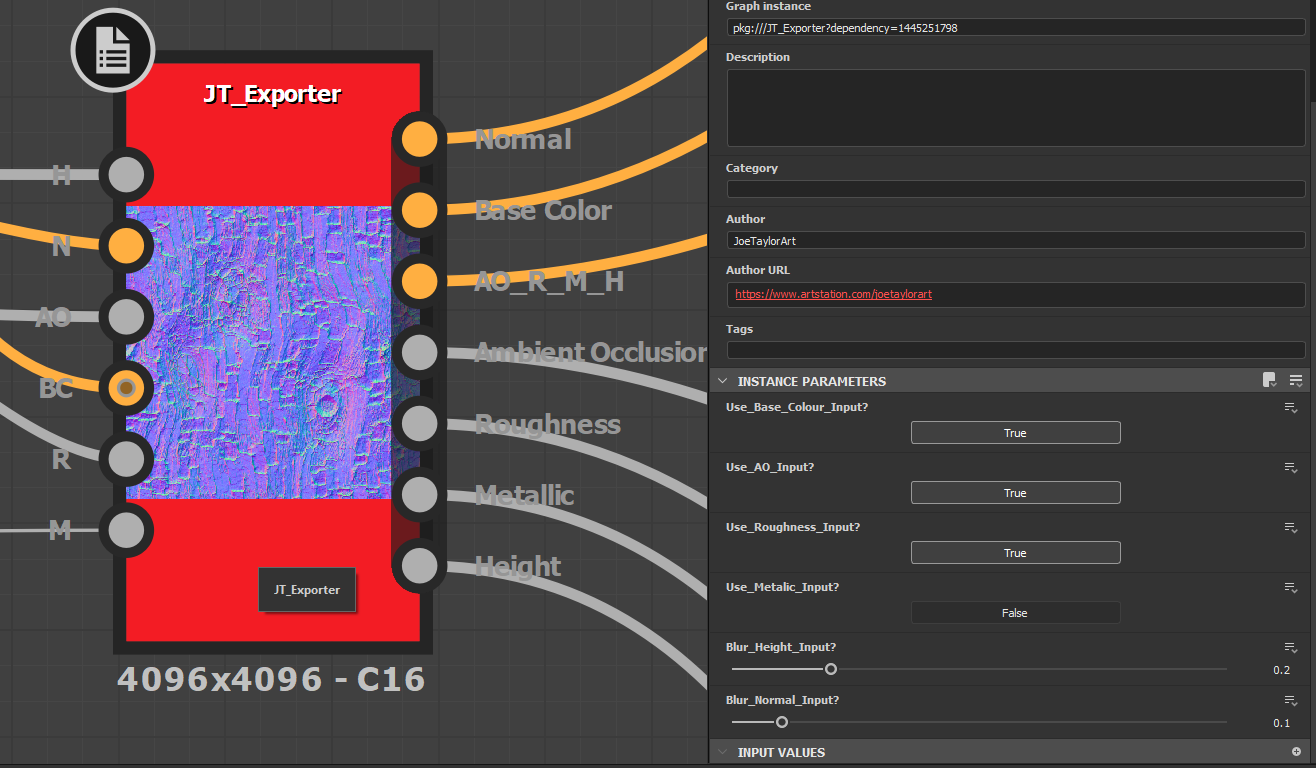Click the BC input connector
1316x768 pixels.
[126, 387]
